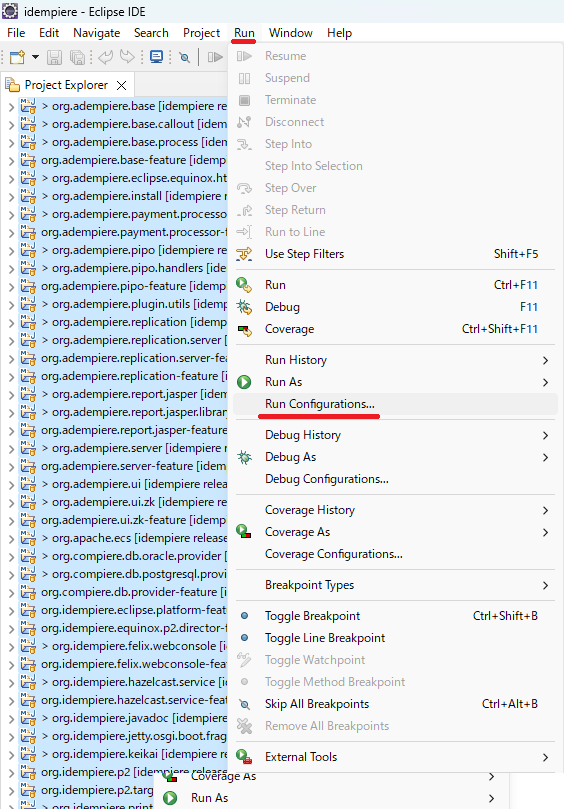Choose Run Configurations... in Run menu
This screenshot has height=809, width=564.
pyautogui.click(x=396, y=404)
